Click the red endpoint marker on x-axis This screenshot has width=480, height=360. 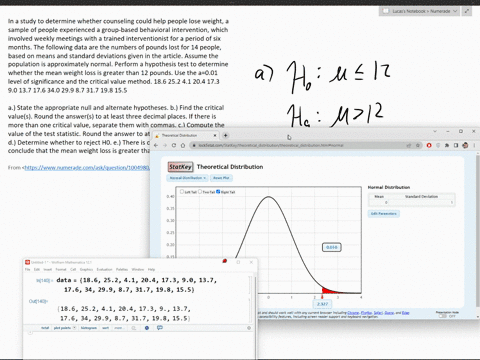coord(322,297)
